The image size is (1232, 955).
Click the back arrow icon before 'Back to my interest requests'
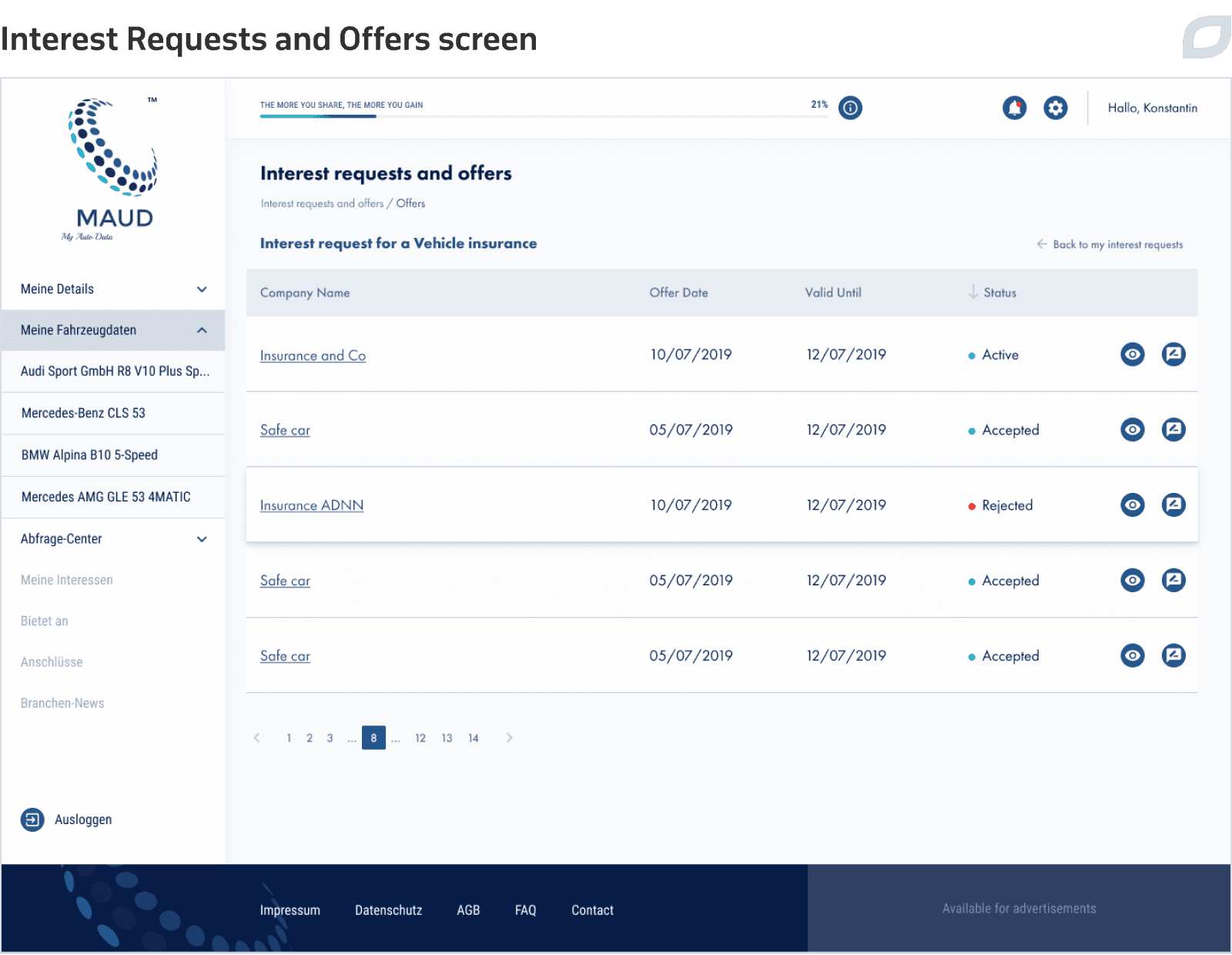click(1042, 244)
